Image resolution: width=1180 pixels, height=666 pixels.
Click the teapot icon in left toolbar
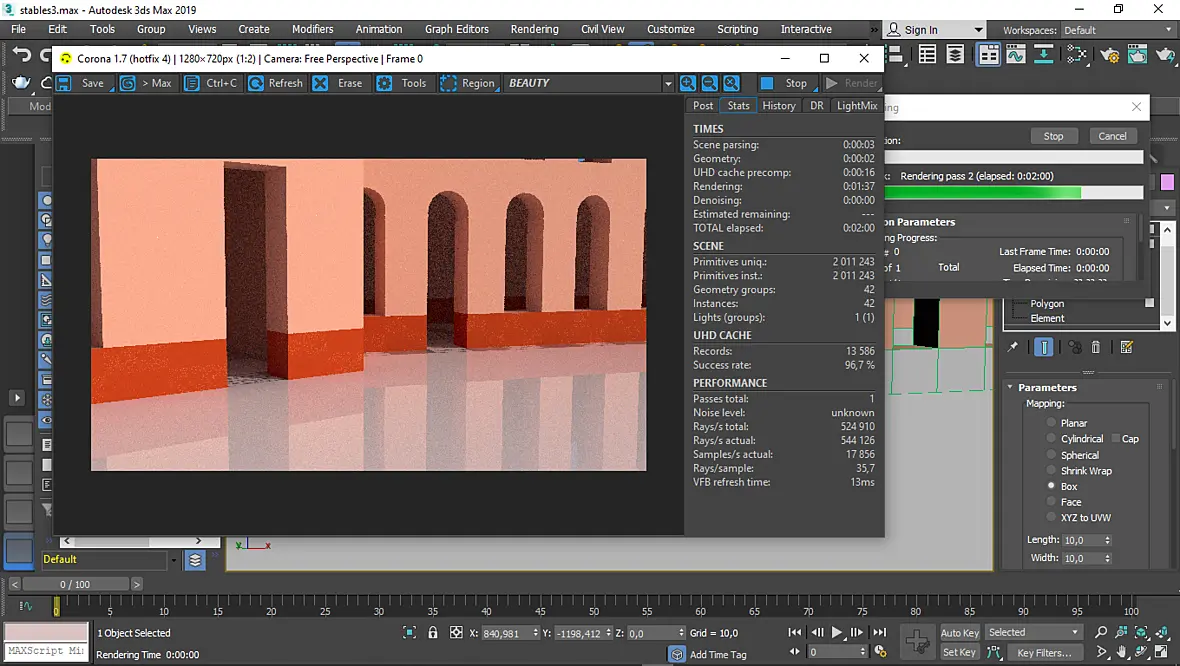(22, 83)
